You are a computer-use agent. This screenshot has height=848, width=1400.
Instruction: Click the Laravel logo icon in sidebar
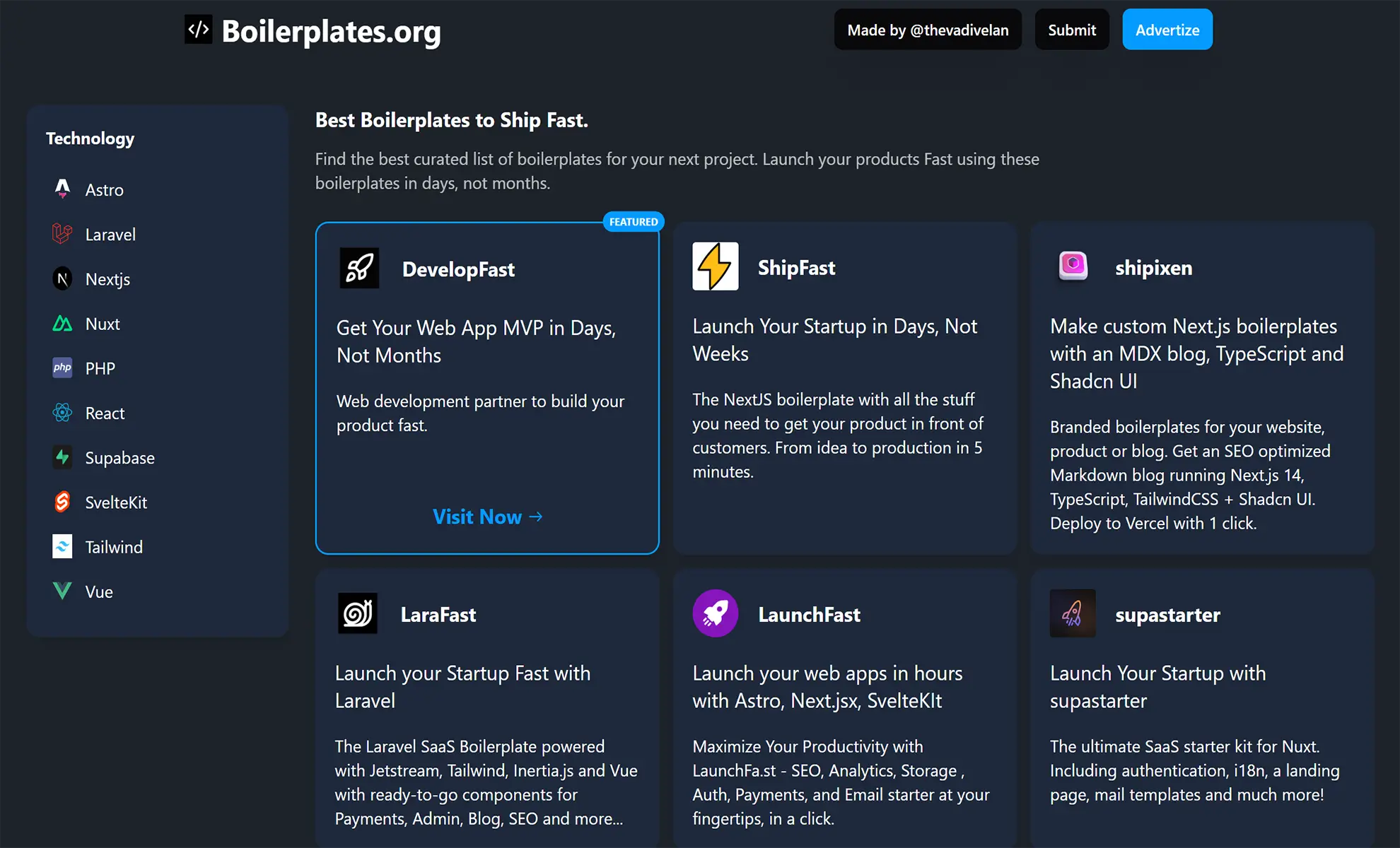(62, 234)
